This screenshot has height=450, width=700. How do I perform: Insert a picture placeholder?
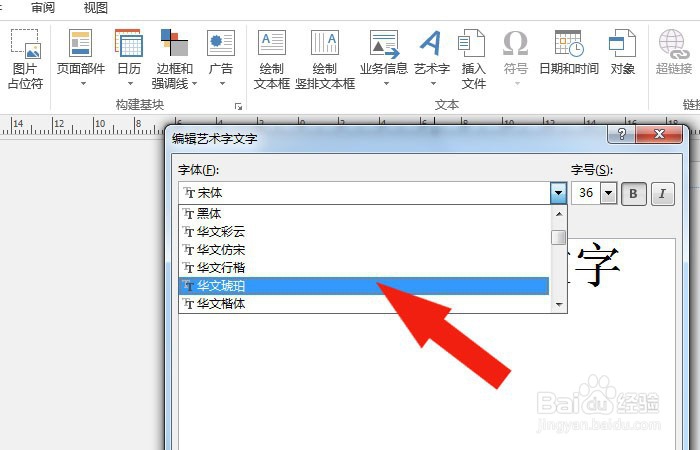click(25, 58)
